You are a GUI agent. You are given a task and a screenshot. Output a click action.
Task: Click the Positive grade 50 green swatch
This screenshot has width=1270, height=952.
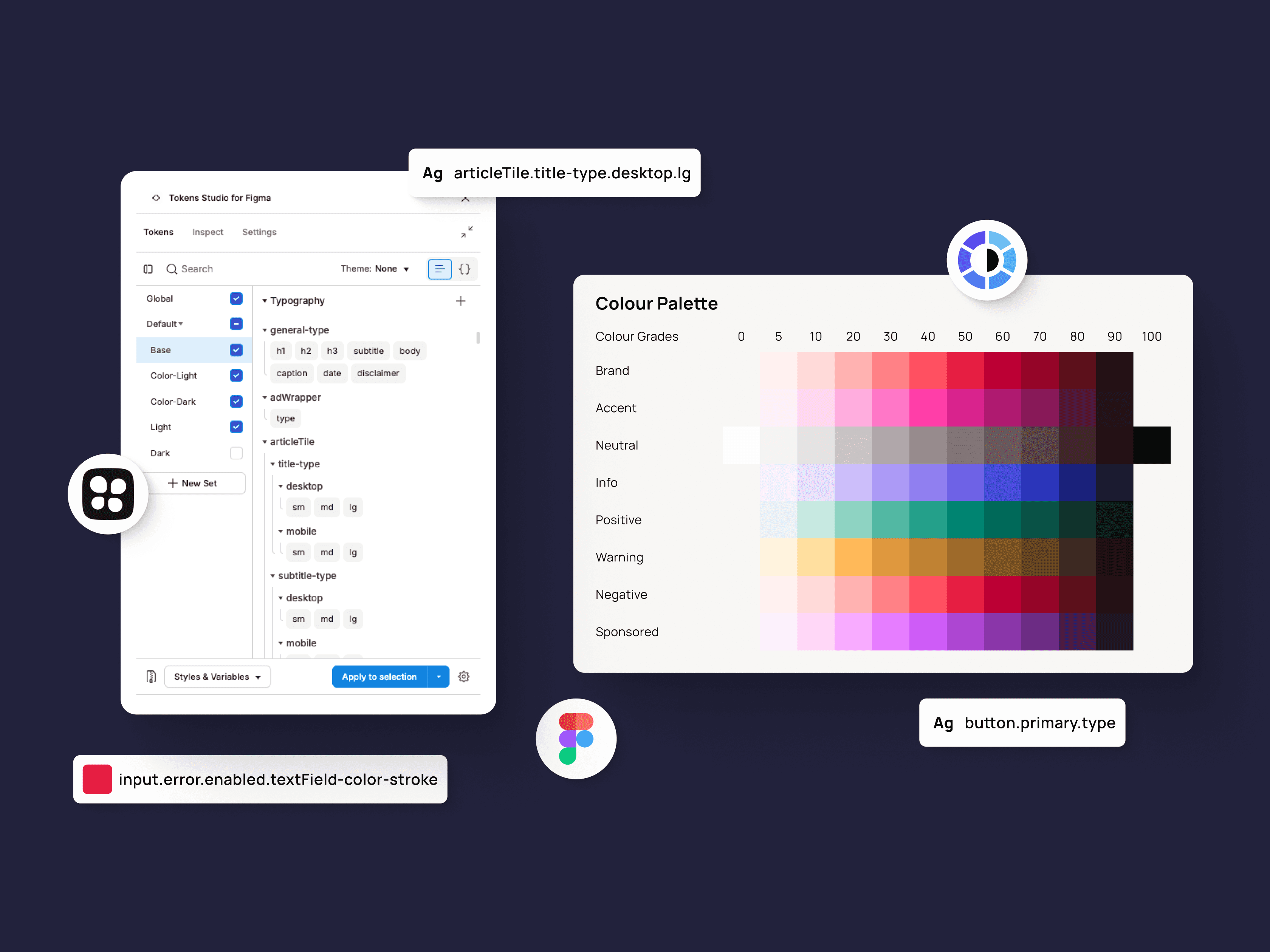click(965, 520)
